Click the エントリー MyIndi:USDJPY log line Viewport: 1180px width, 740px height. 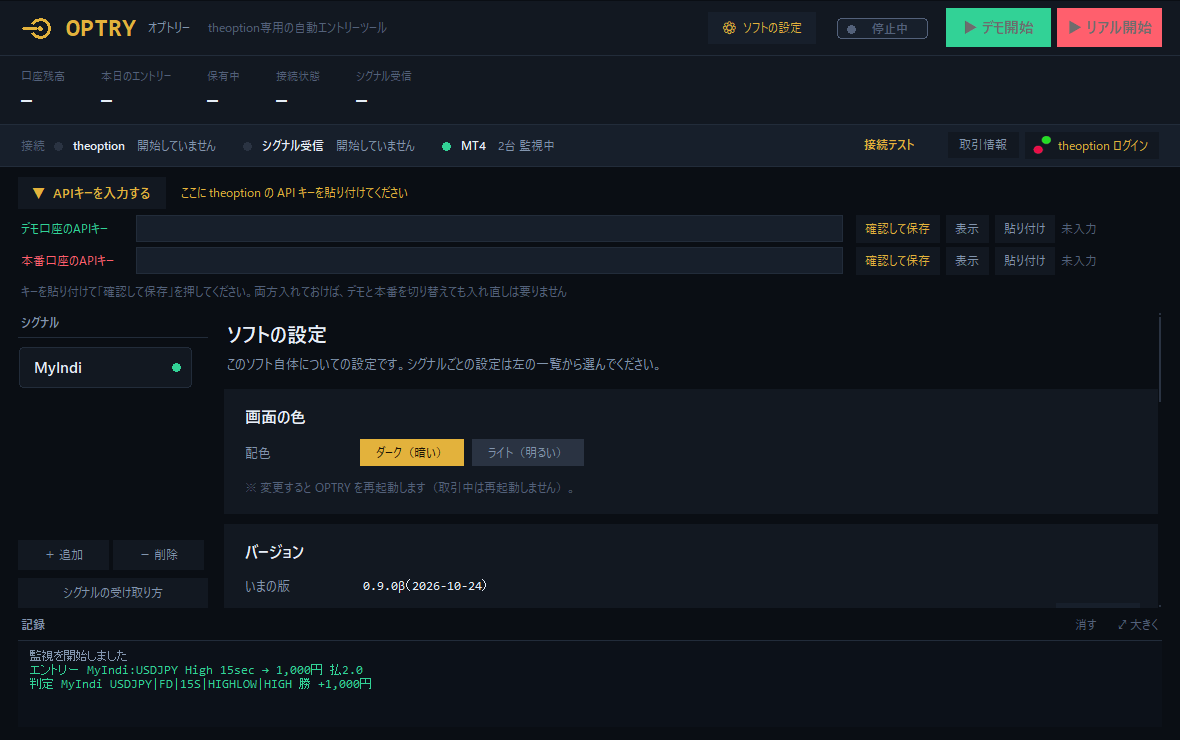[196, 670]
